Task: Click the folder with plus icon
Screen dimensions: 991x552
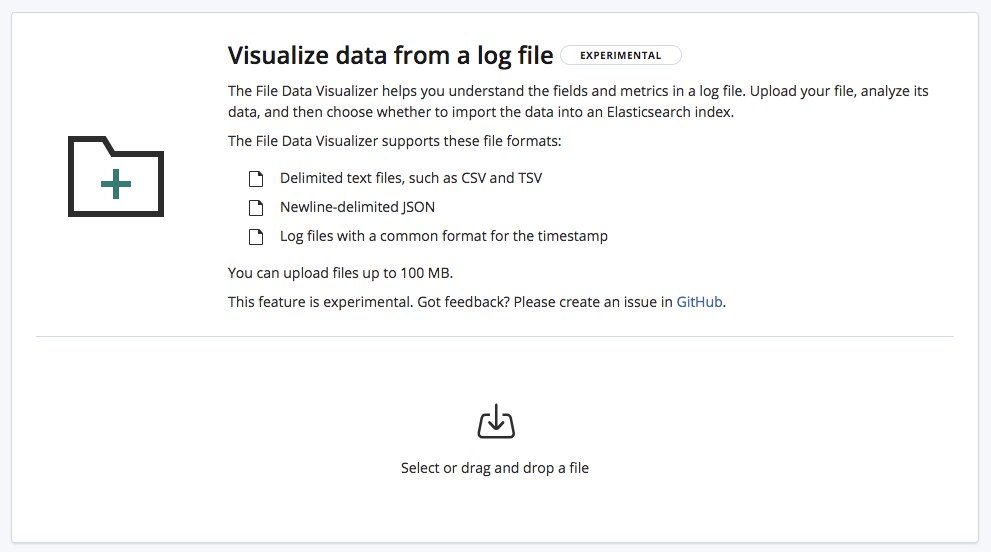Action: (x=116, y=176)
